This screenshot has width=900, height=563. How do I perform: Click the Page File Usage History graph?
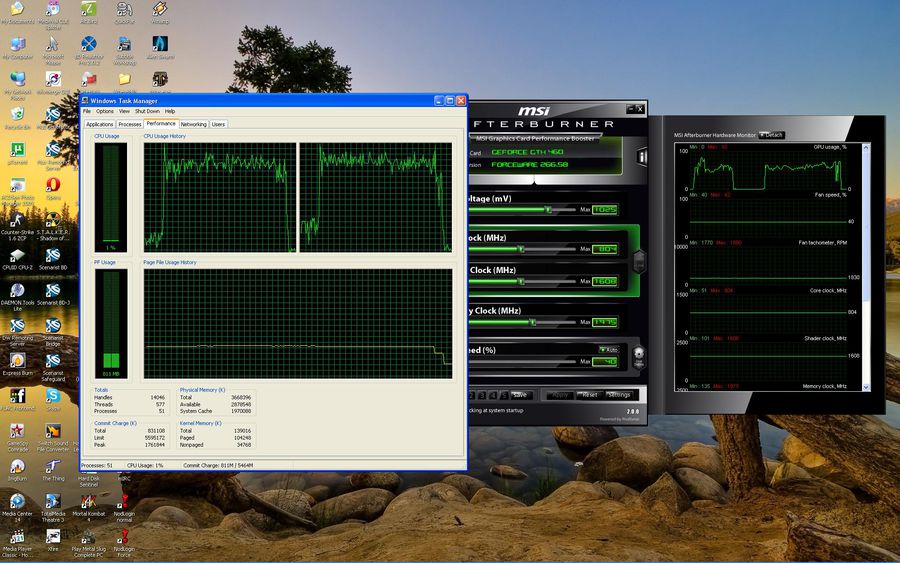click(x=298, y=323)
